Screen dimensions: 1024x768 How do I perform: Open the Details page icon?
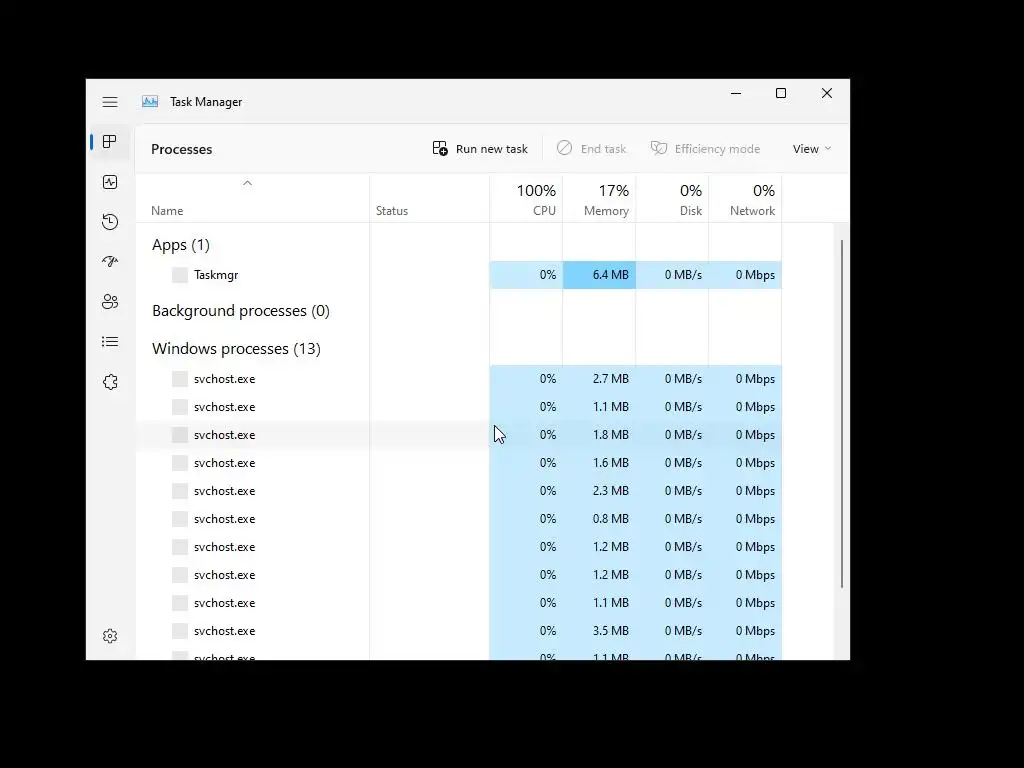(110, 342)
